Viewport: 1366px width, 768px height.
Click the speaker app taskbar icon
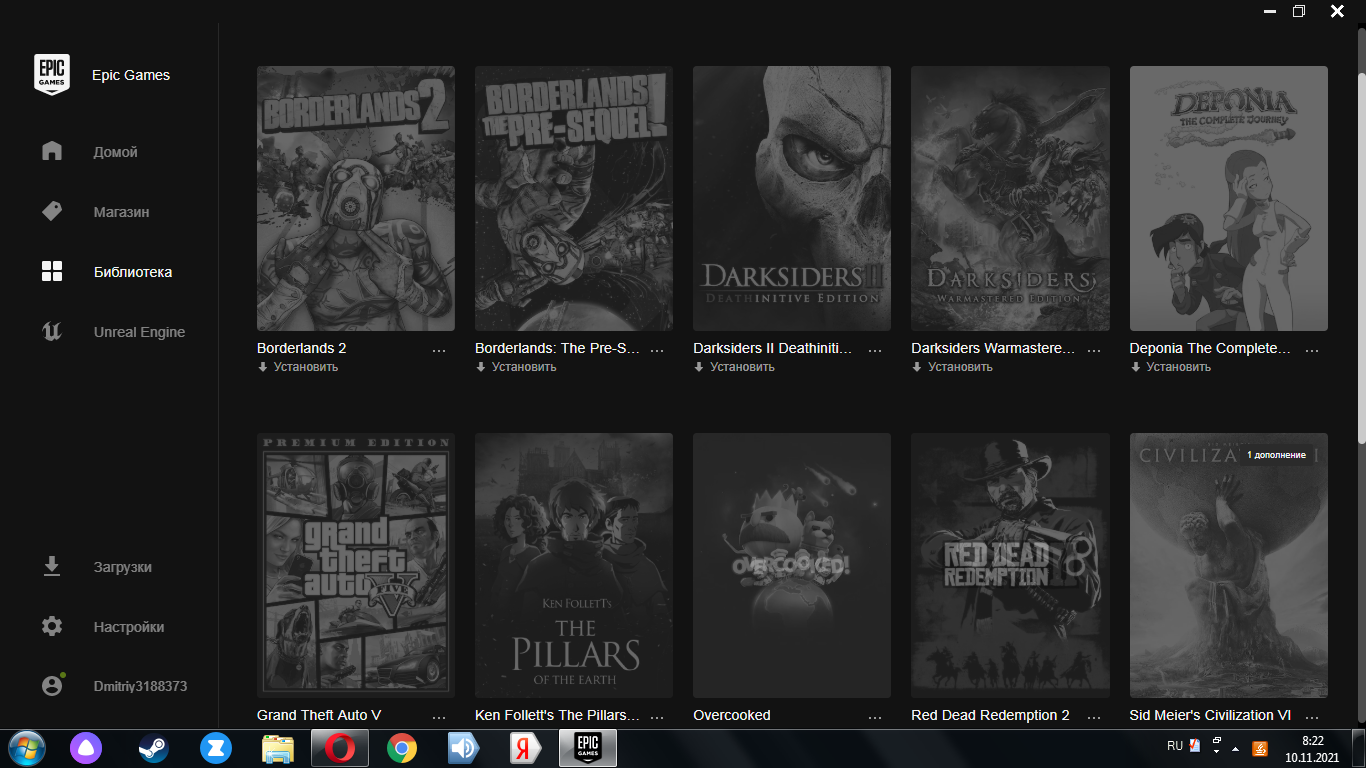(464, 748)
